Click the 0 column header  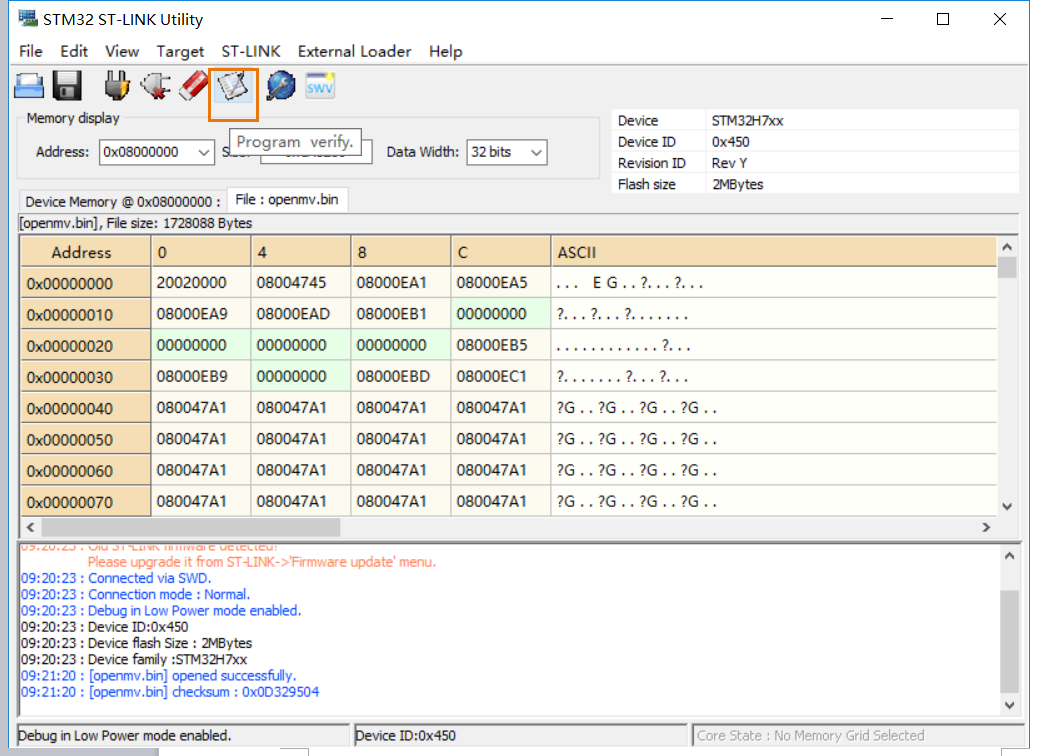pos(201,252)
